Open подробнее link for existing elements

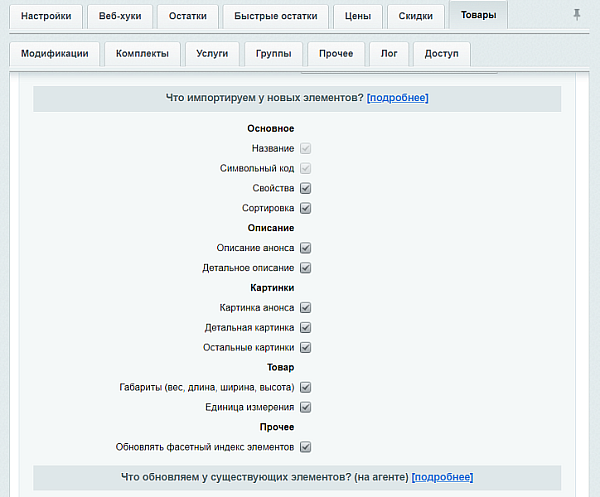(x=442, y=477)
